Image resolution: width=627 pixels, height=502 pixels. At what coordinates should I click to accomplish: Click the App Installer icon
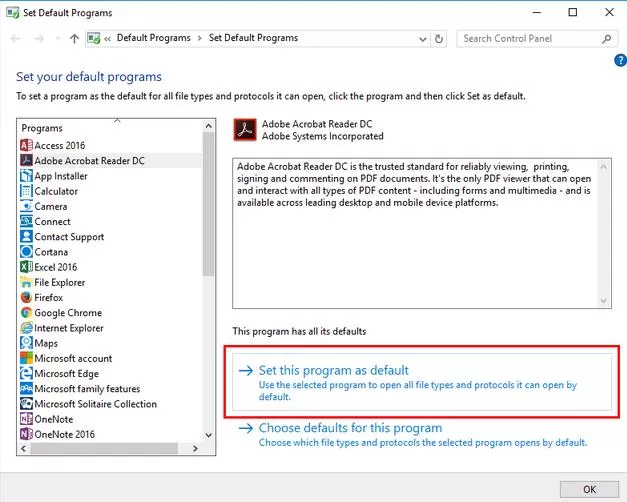point(26,176)
